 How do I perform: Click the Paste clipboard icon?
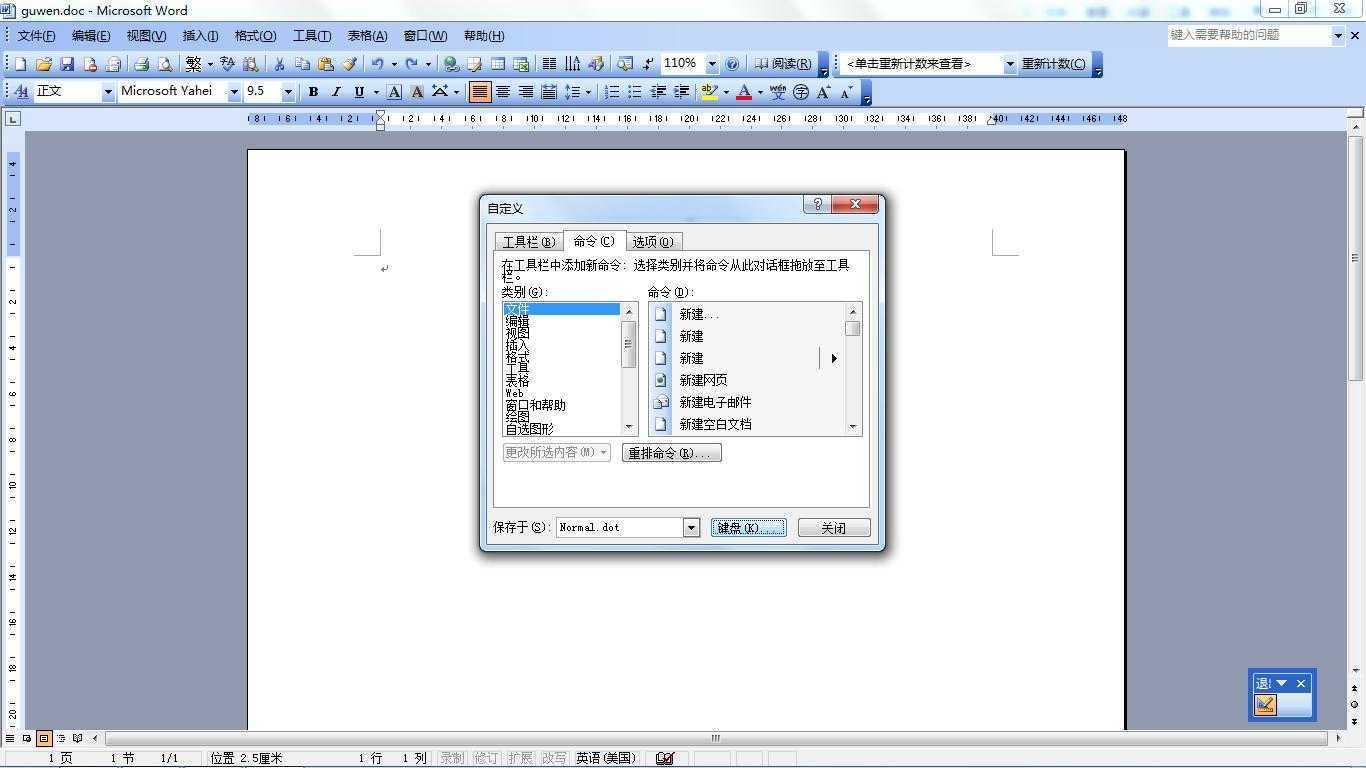[325, 64]
